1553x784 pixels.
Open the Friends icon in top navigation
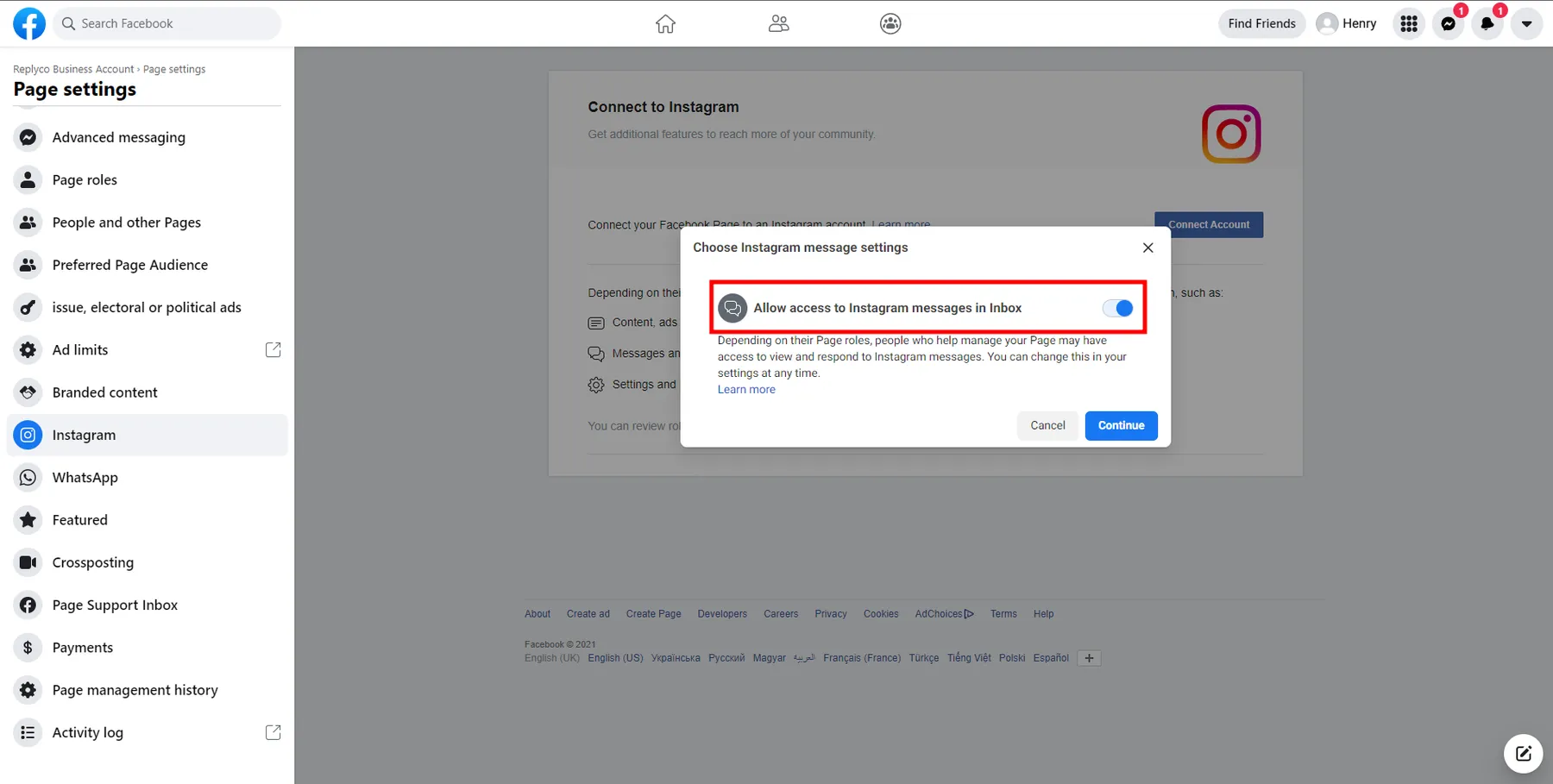pyautogui.click(x=778, y=23)
